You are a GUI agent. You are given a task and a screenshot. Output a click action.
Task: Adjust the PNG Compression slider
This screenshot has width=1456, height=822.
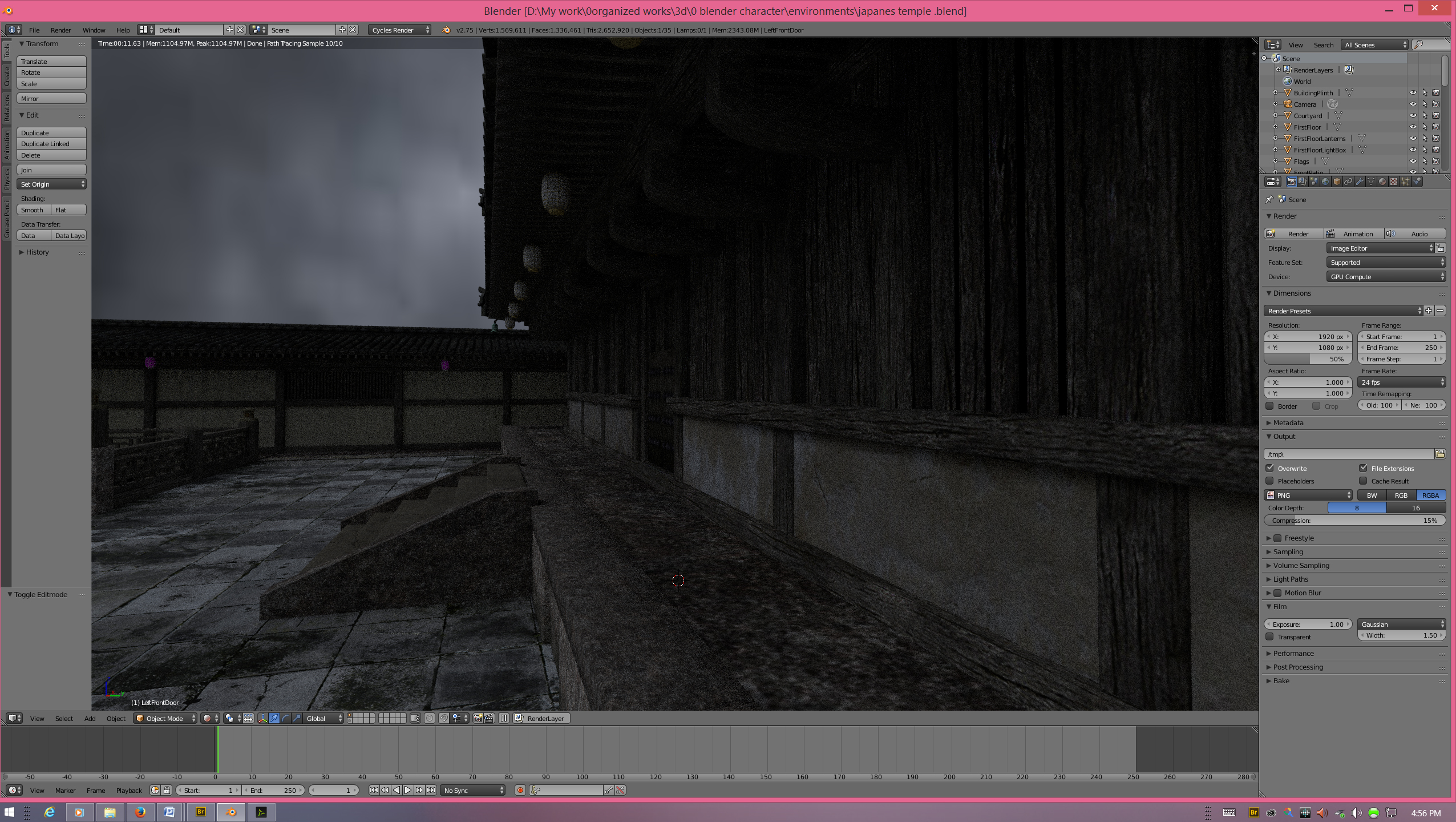click(x=1354, y=520)
